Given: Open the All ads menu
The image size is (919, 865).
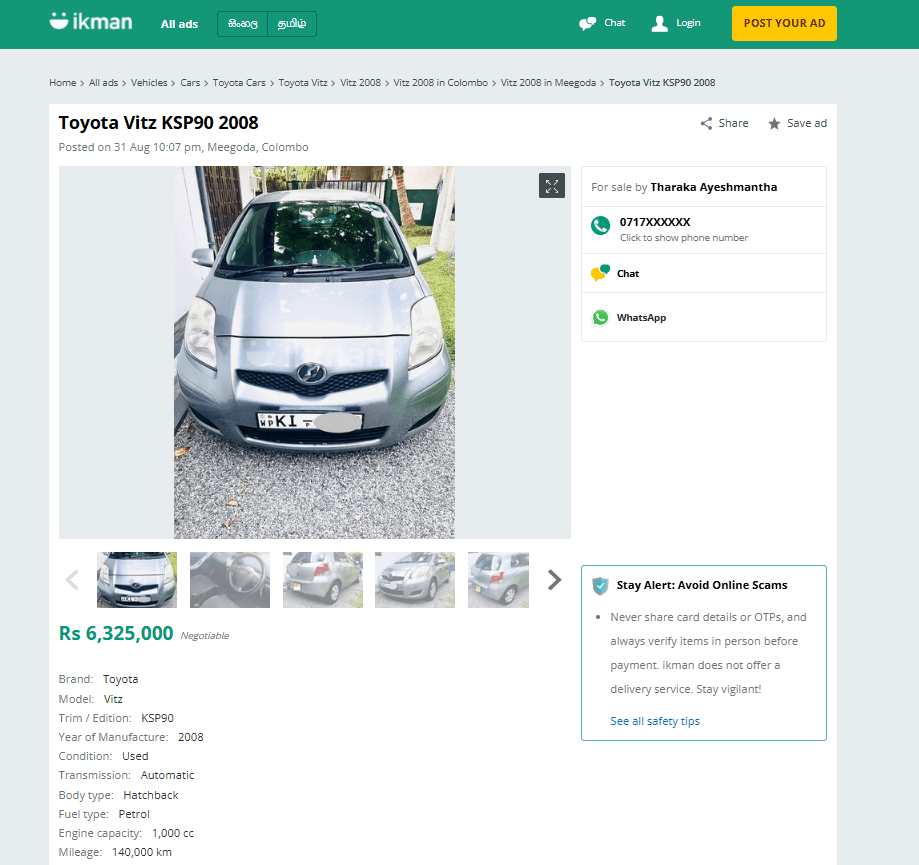Looking at the screenshot, I should coord(179,23).
